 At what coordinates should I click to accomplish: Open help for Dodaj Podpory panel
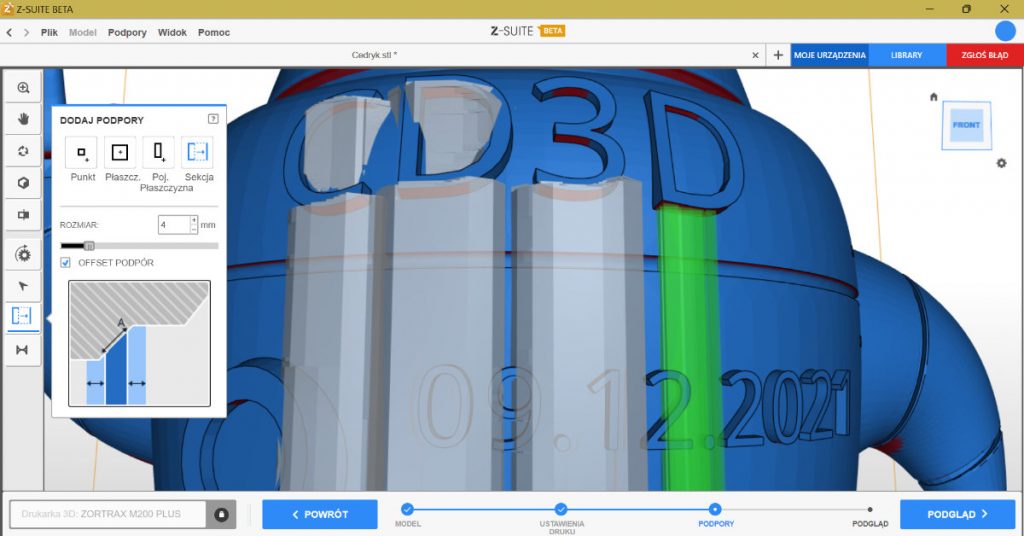[x=213, y=119]
